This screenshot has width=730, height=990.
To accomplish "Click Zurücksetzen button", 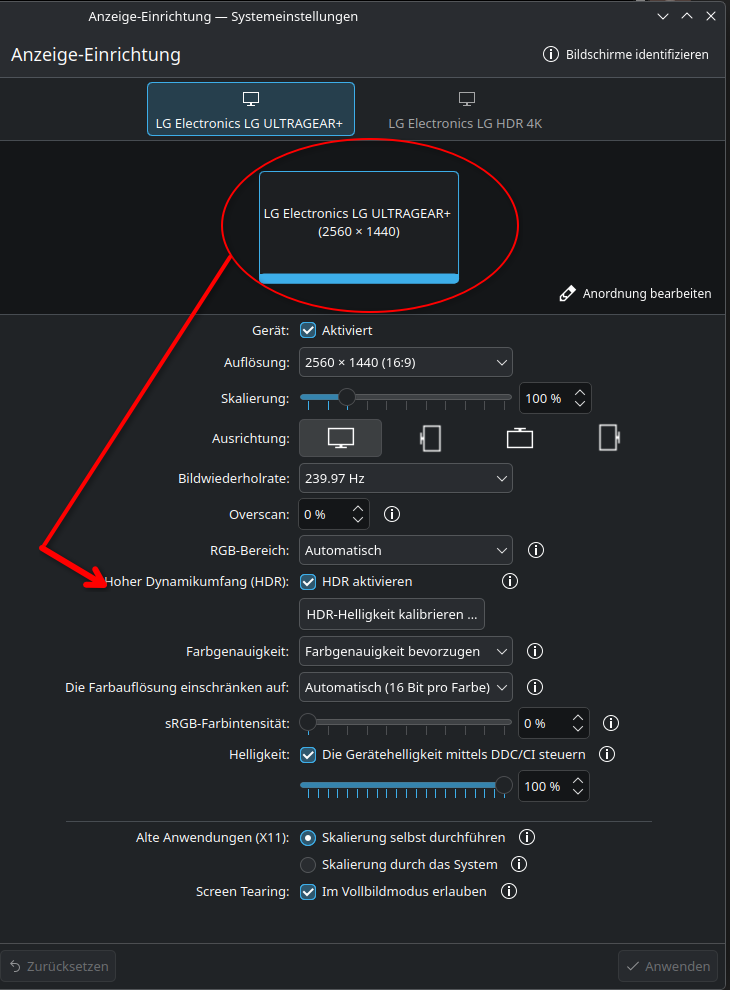I will tap(58, 966).
